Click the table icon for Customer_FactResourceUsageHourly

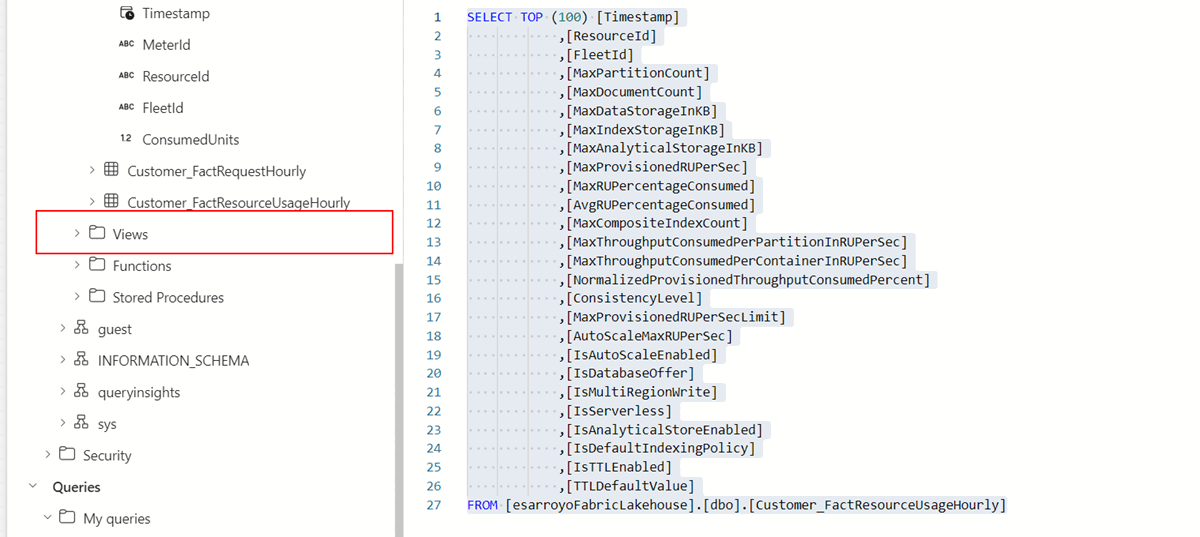tap(111, 202)
